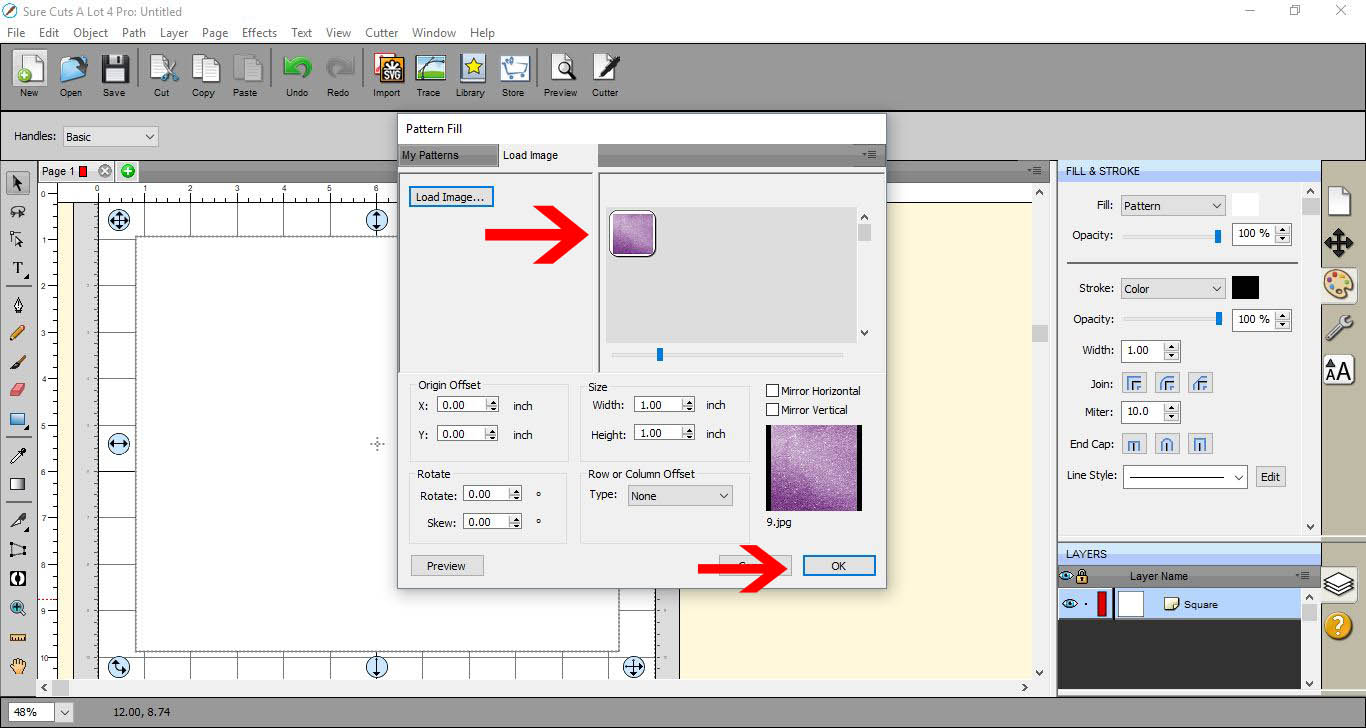Image resolution: width=1366 pixels, height=728 pixels.
Task: Select the Type text tool
Action: click(x=18, y=268)
